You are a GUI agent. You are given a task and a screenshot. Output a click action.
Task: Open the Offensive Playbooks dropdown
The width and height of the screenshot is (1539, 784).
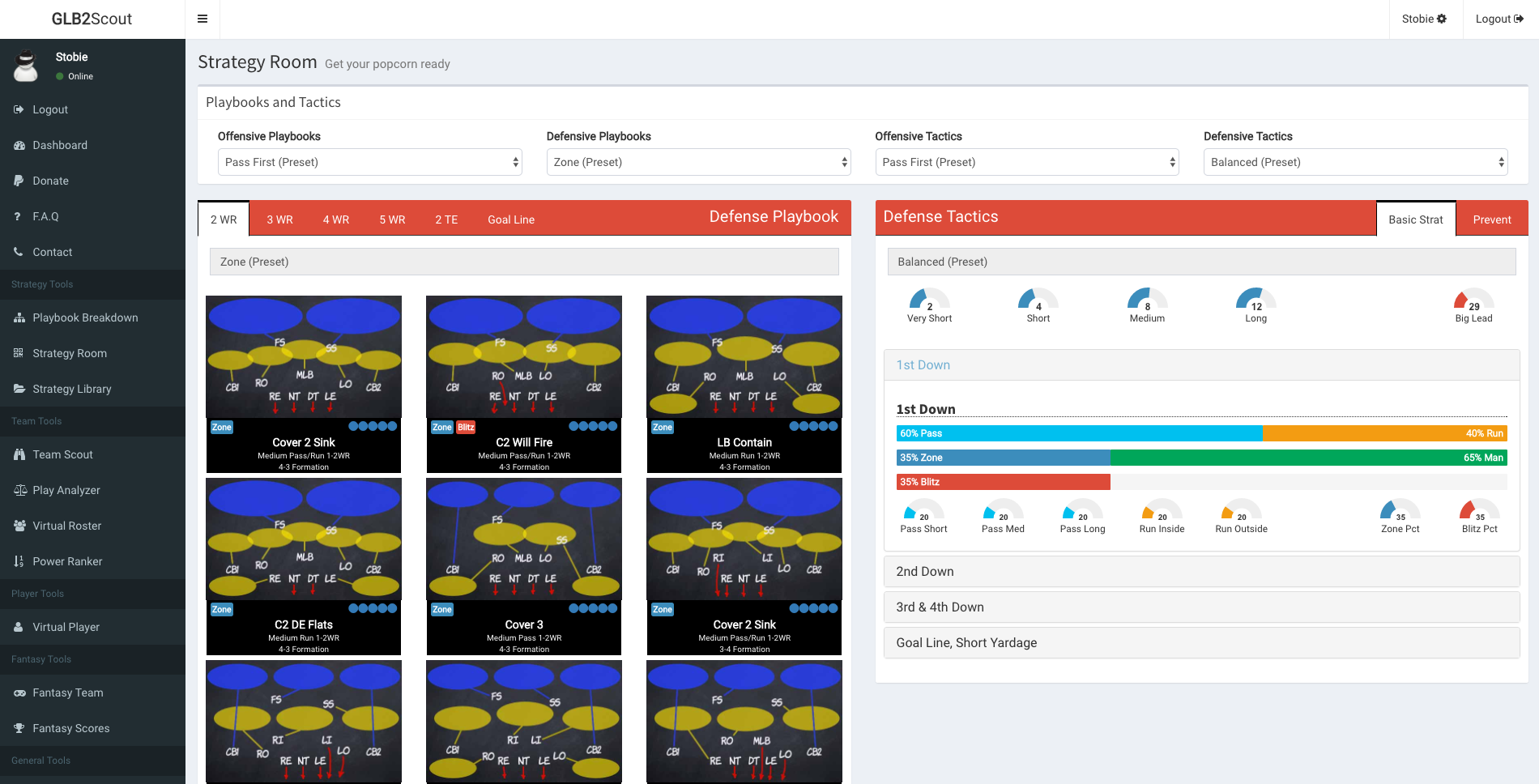point(369,163)
